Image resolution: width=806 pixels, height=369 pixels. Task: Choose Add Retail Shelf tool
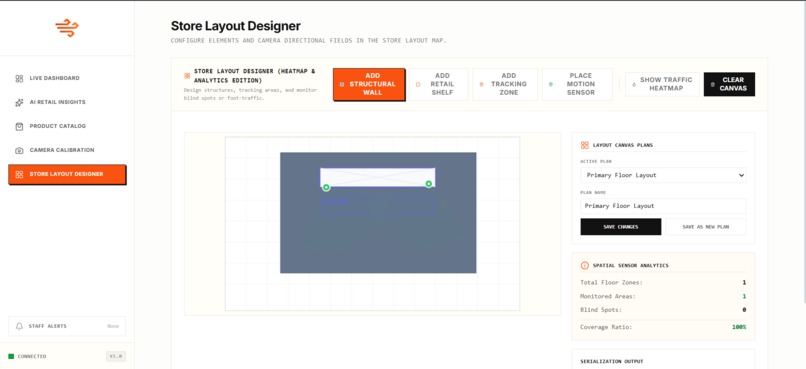point(438,84)
